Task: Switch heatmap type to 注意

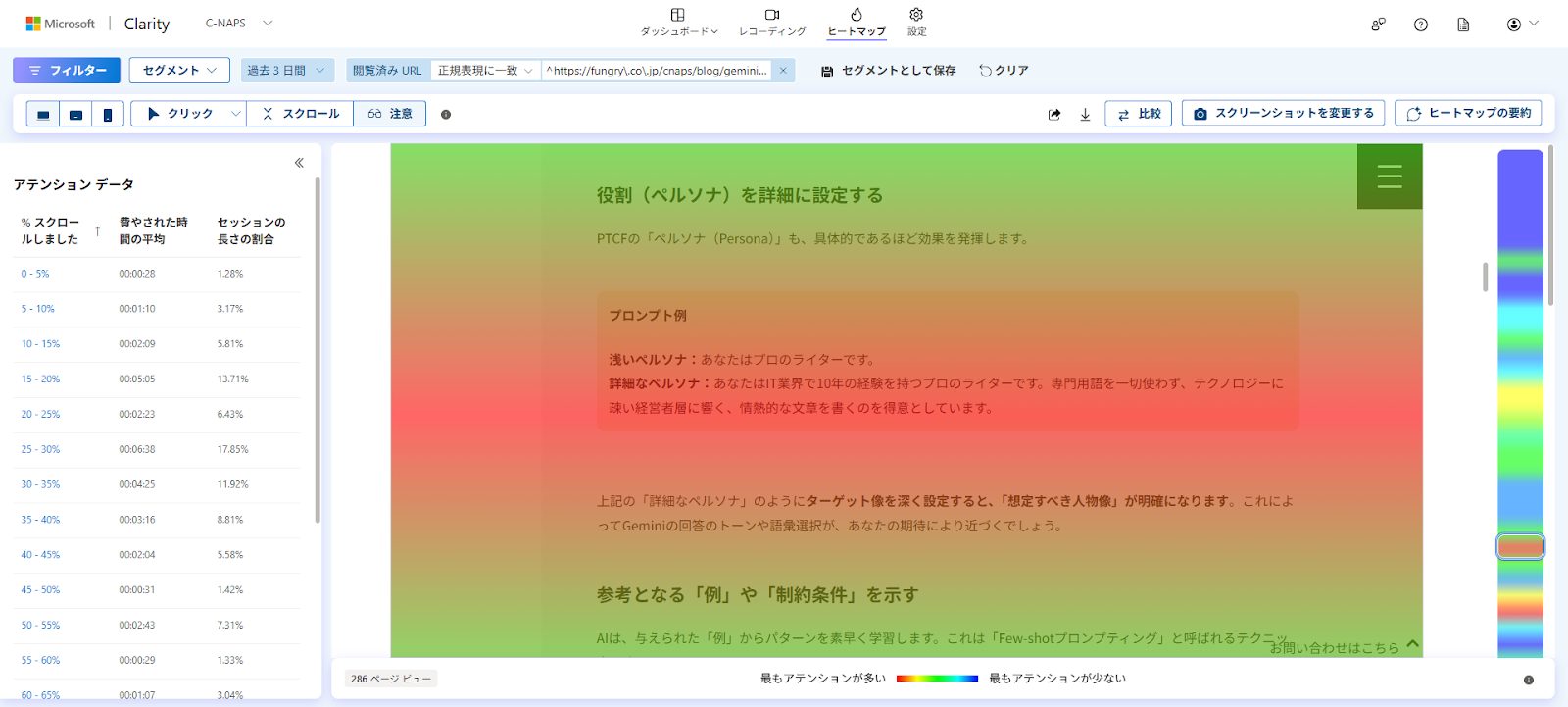Action: [390, 114]
